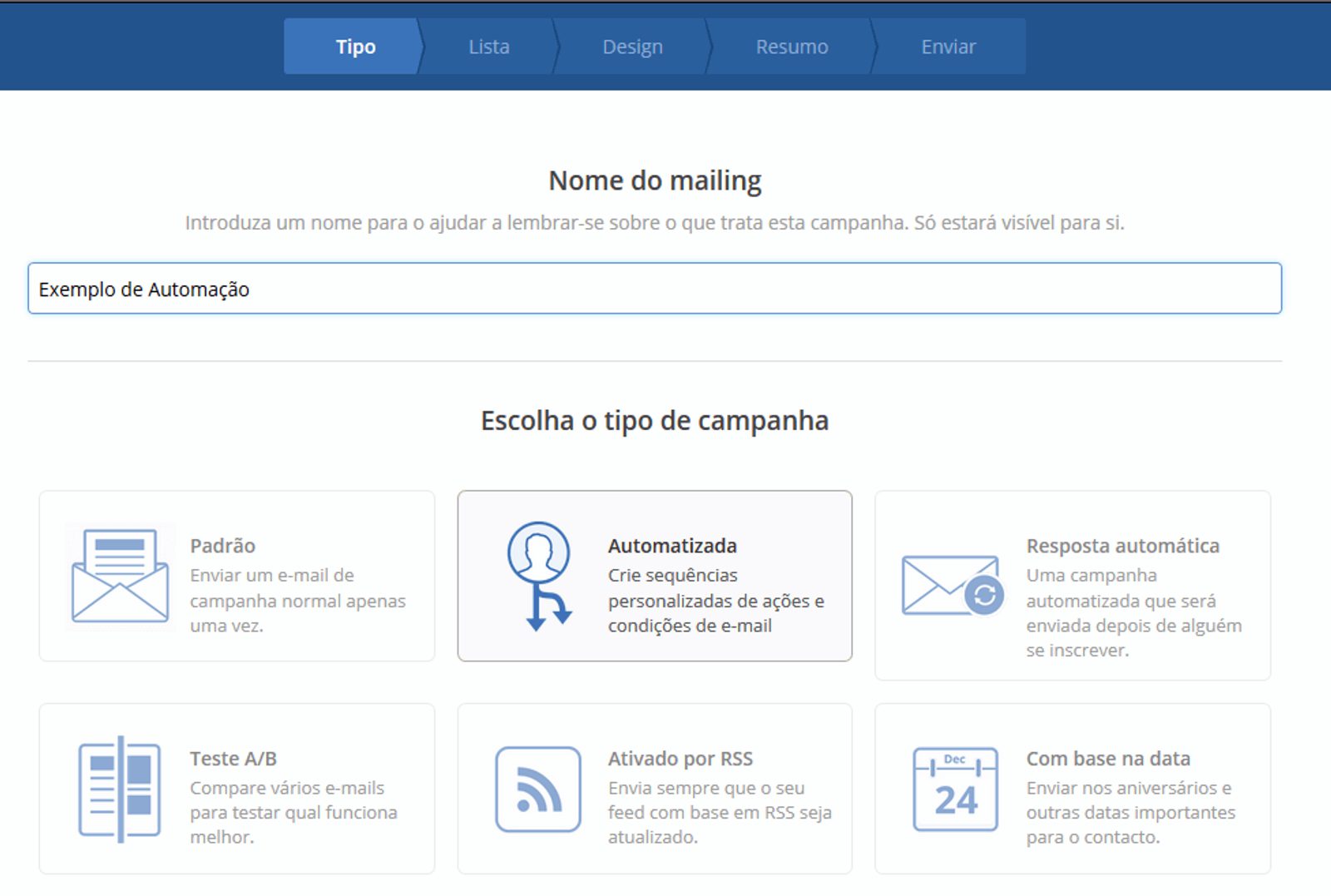Select the Ativado por RSS title
Image resolution: width=1331 pixels, height=896 pixels.
[x=680, y=759]
